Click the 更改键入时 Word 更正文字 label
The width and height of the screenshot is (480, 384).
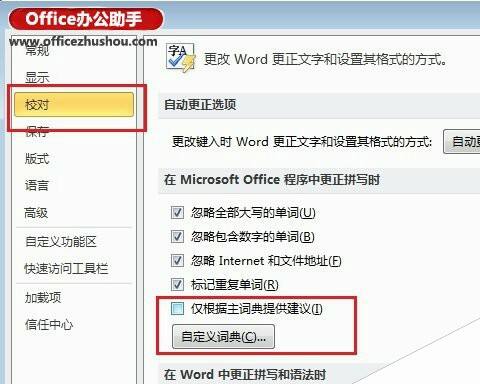point(302,142)
